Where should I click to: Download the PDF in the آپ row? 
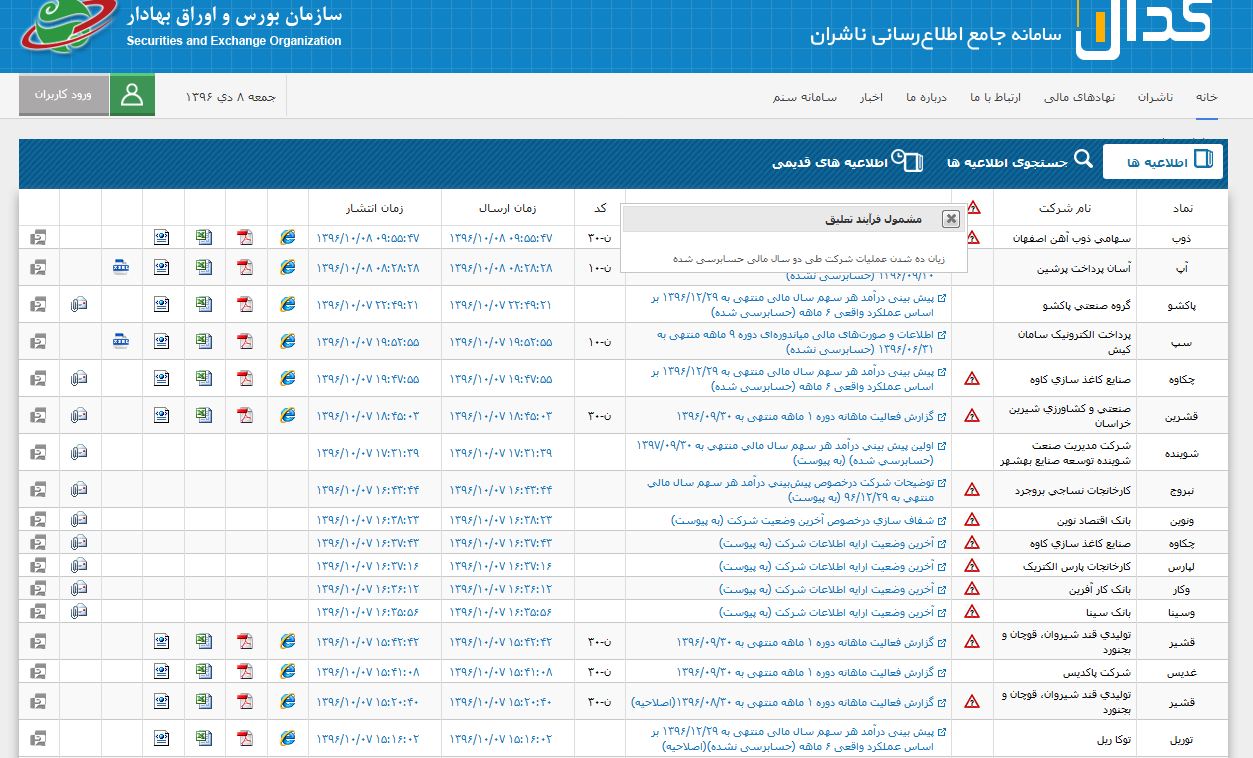pos(245,267)
